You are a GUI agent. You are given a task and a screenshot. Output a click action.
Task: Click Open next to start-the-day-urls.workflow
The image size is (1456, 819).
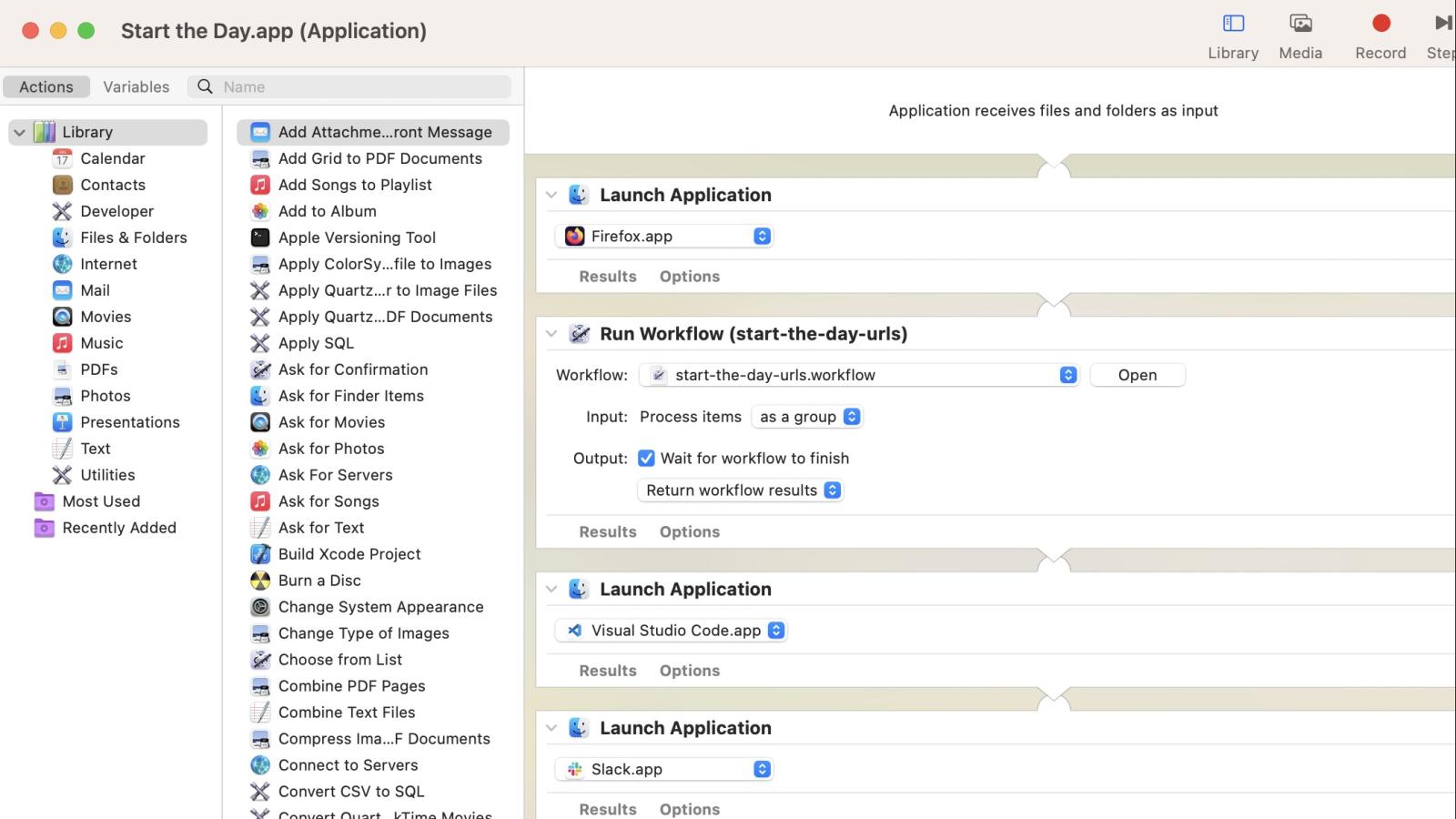pos(1137,374)
